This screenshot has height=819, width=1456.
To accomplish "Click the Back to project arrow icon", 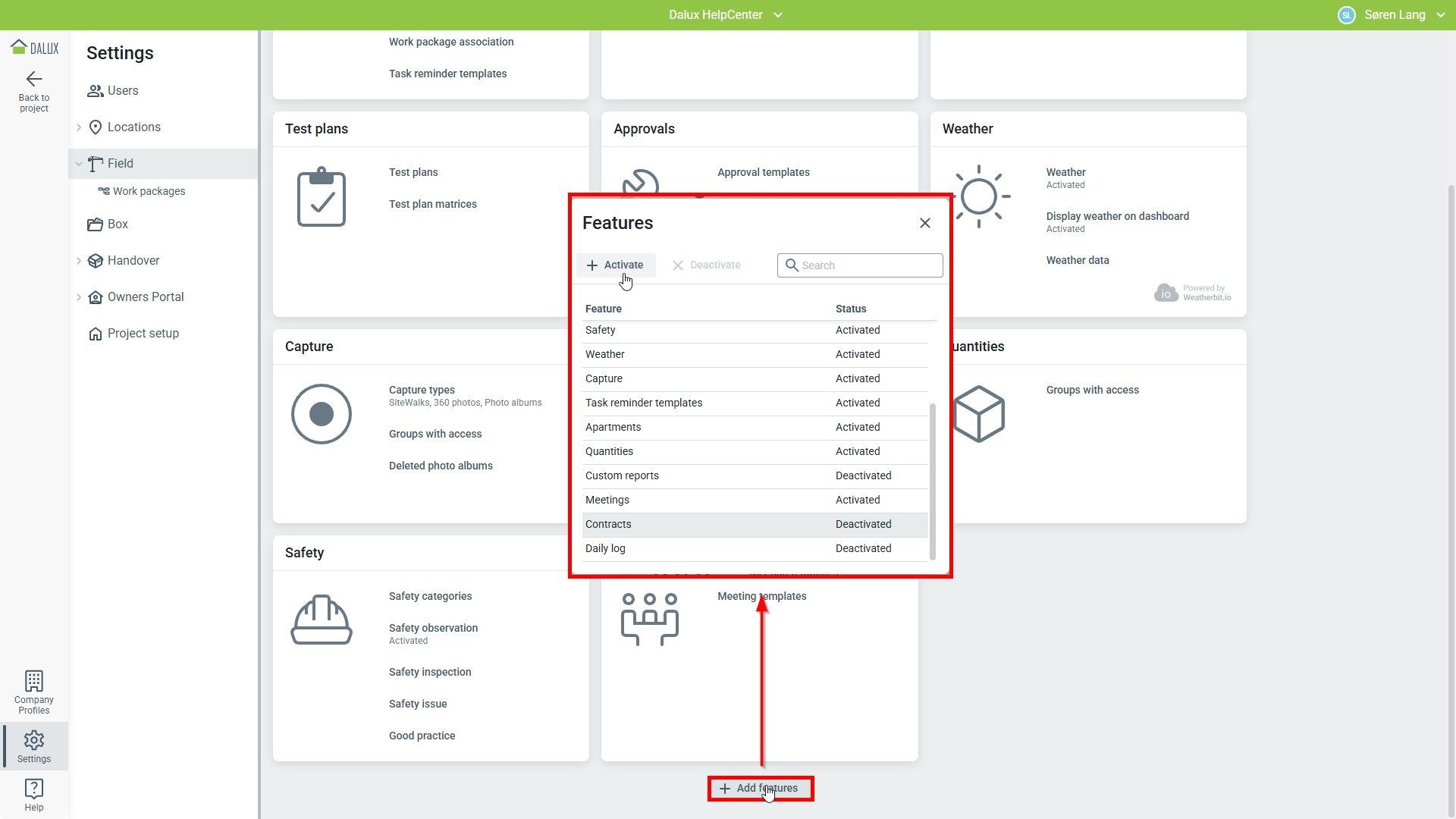I will (34, 79).
